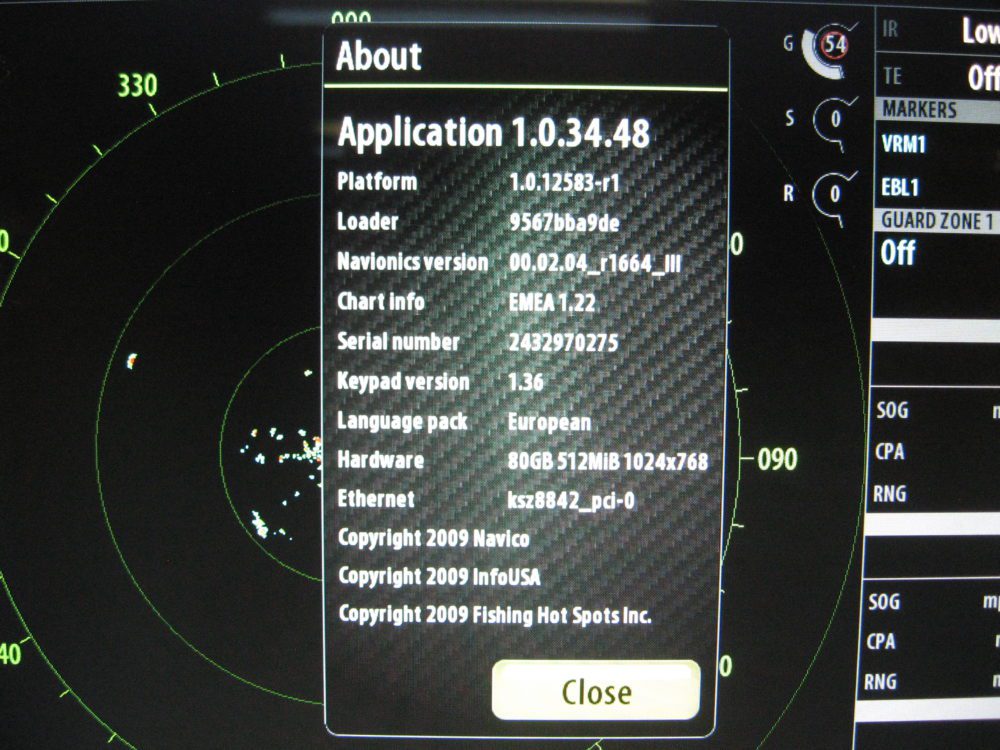Select Keypad version value 1.36
The height and width of the screenshot is (750, 1000).
tap(526, 381)
